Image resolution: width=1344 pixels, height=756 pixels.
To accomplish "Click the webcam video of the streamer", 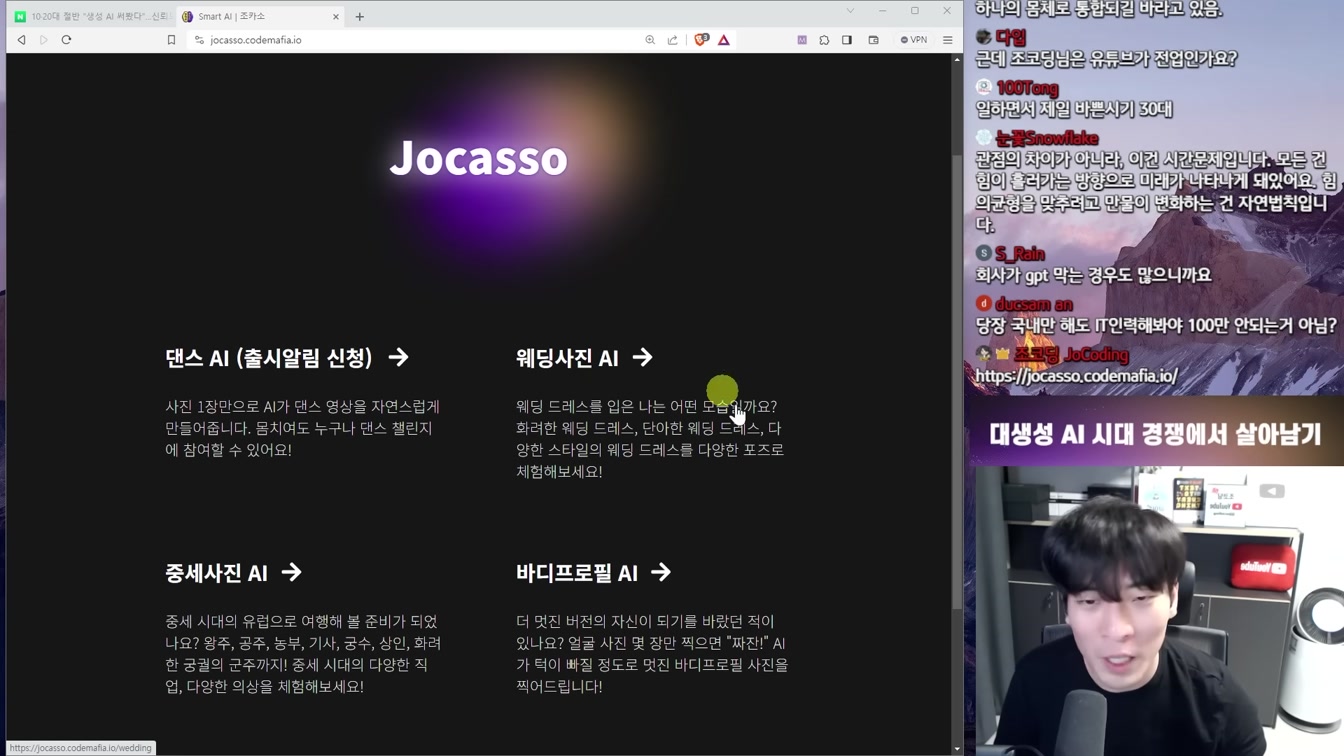I will [x=1160, y=611].
